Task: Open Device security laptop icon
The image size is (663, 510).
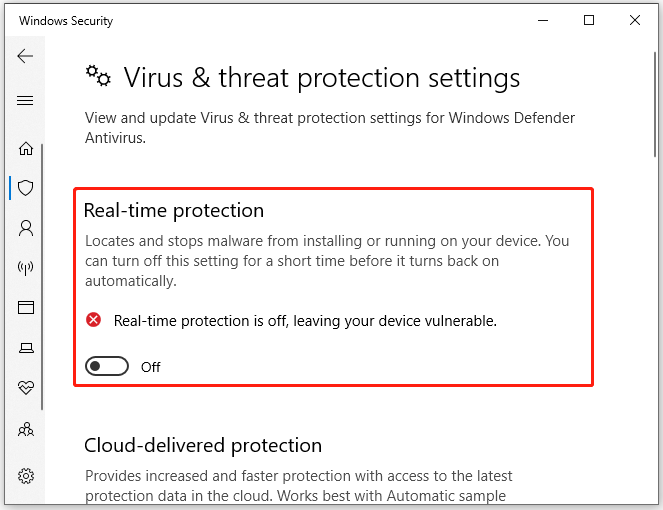Action: (x=26, y=348)
